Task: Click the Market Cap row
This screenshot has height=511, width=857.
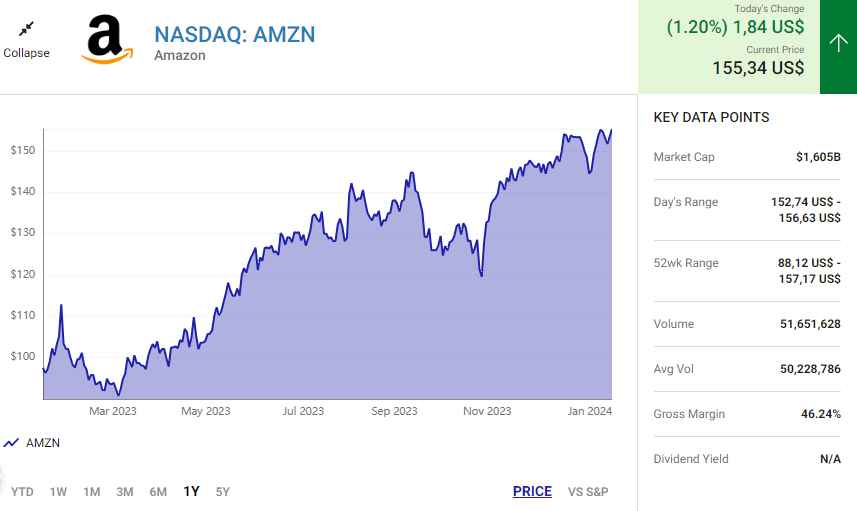Action: (747, 157)
